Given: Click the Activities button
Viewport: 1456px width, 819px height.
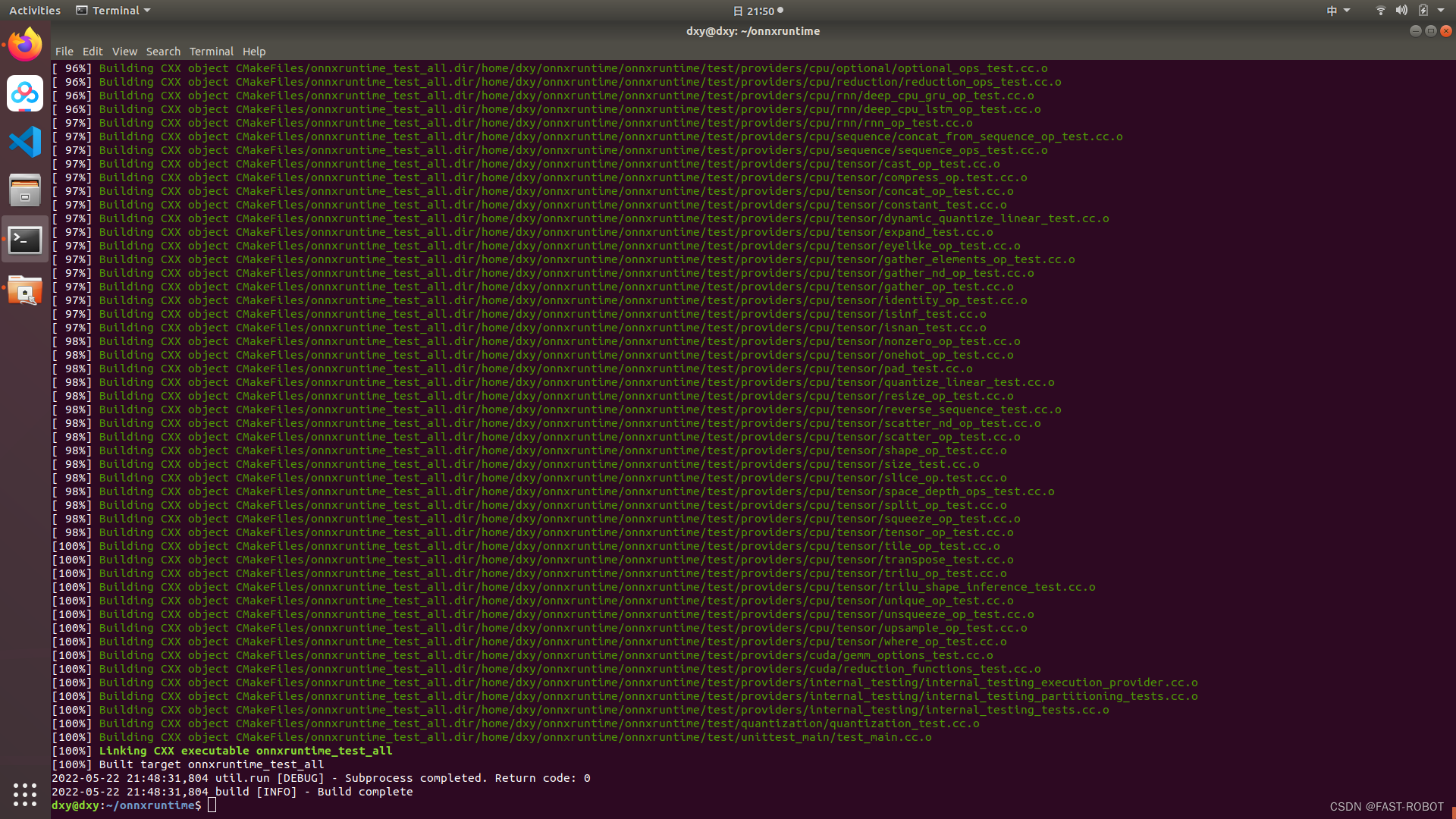Looking at the screenshot, I should (35, 10).
